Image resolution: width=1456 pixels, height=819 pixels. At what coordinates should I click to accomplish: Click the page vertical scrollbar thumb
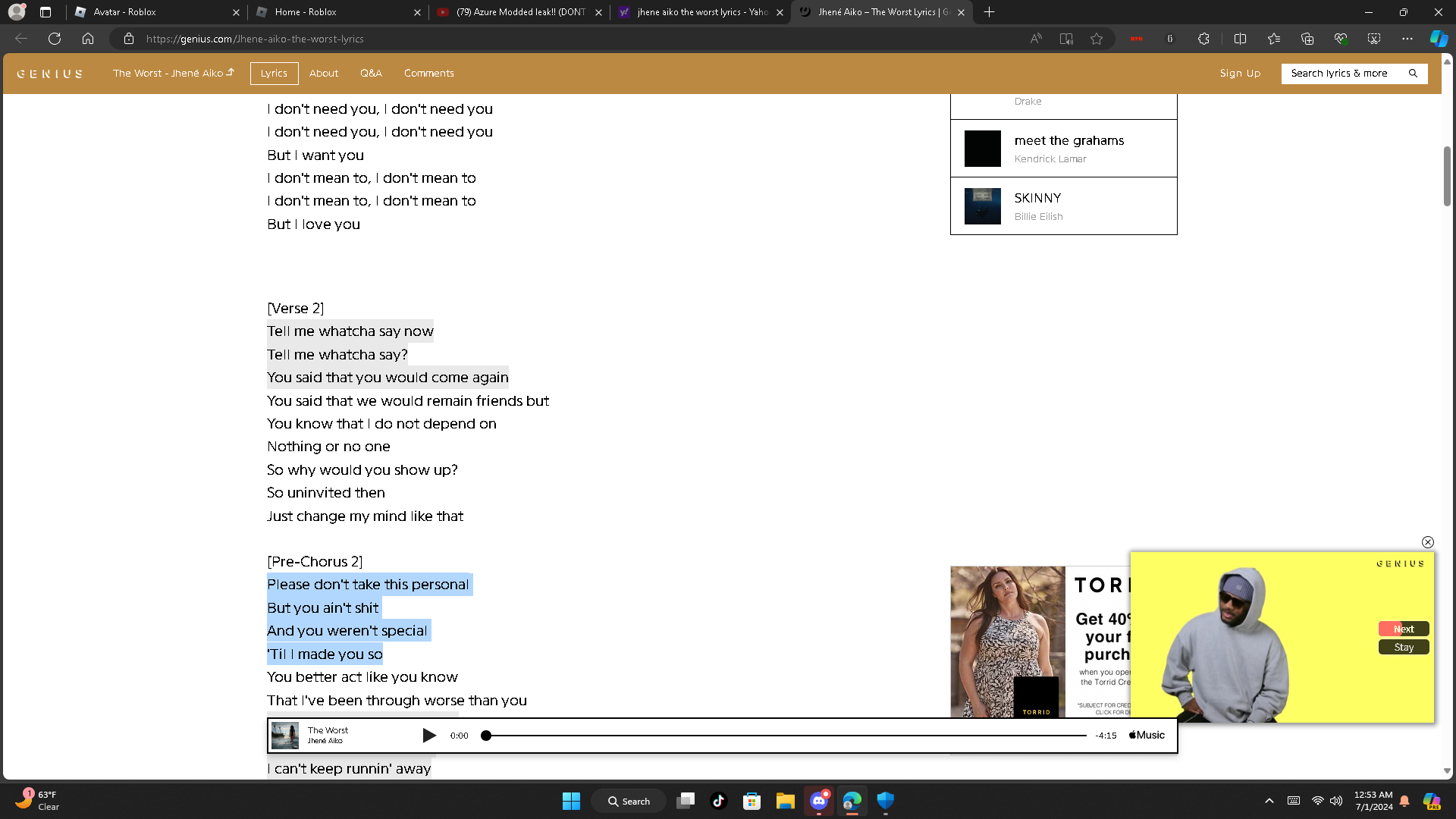pos(1447,176)
